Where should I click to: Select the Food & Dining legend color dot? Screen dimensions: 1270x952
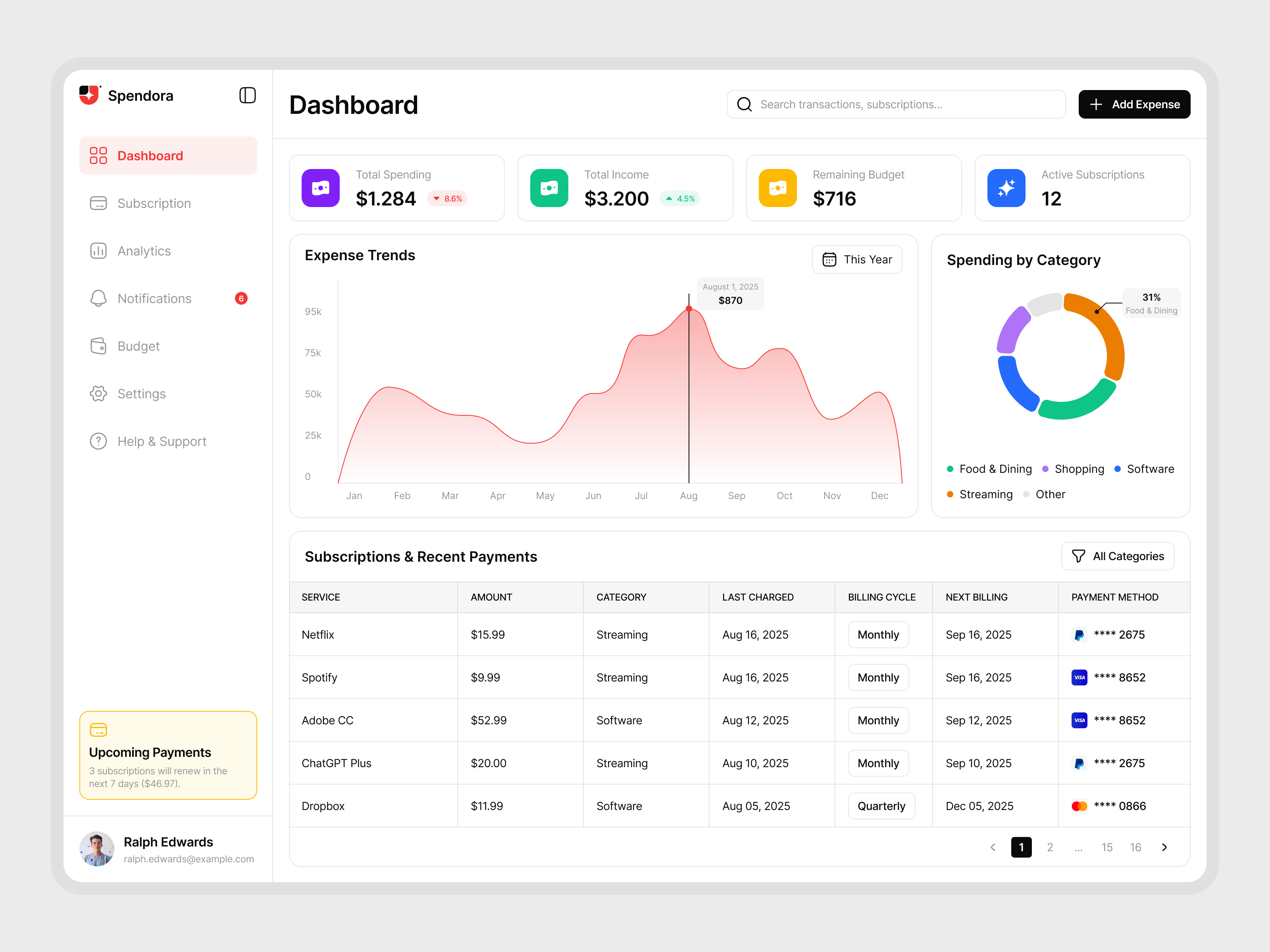(x=950, y=469)
